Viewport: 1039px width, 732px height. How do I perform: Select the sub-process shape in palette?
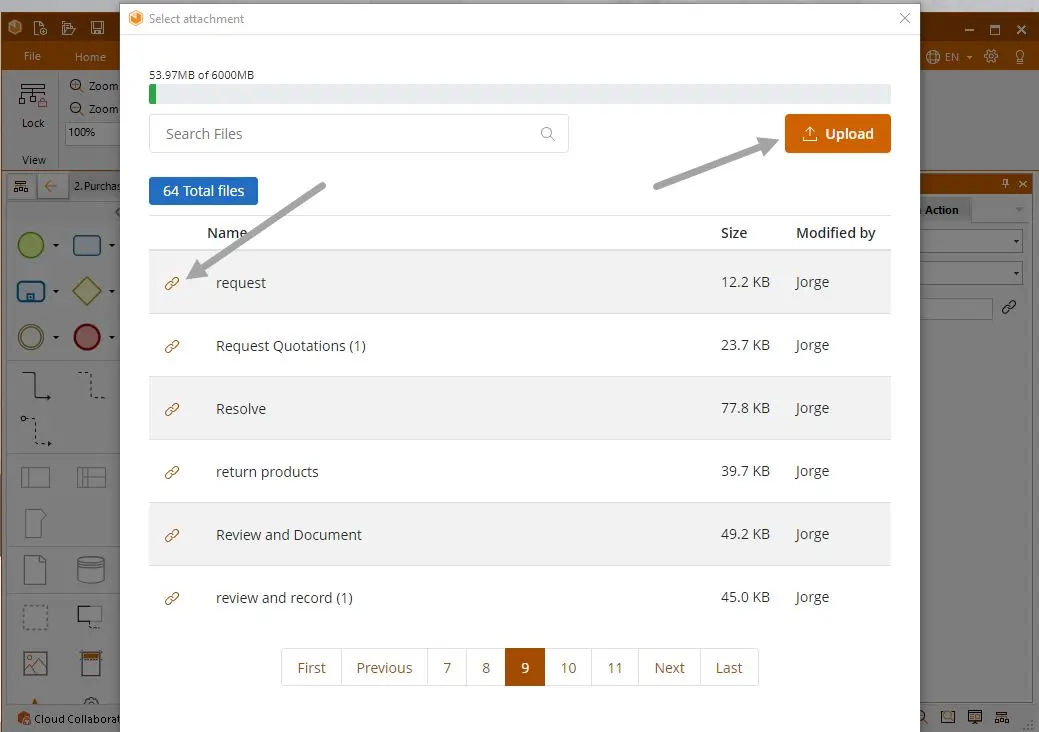coord(30,291)
